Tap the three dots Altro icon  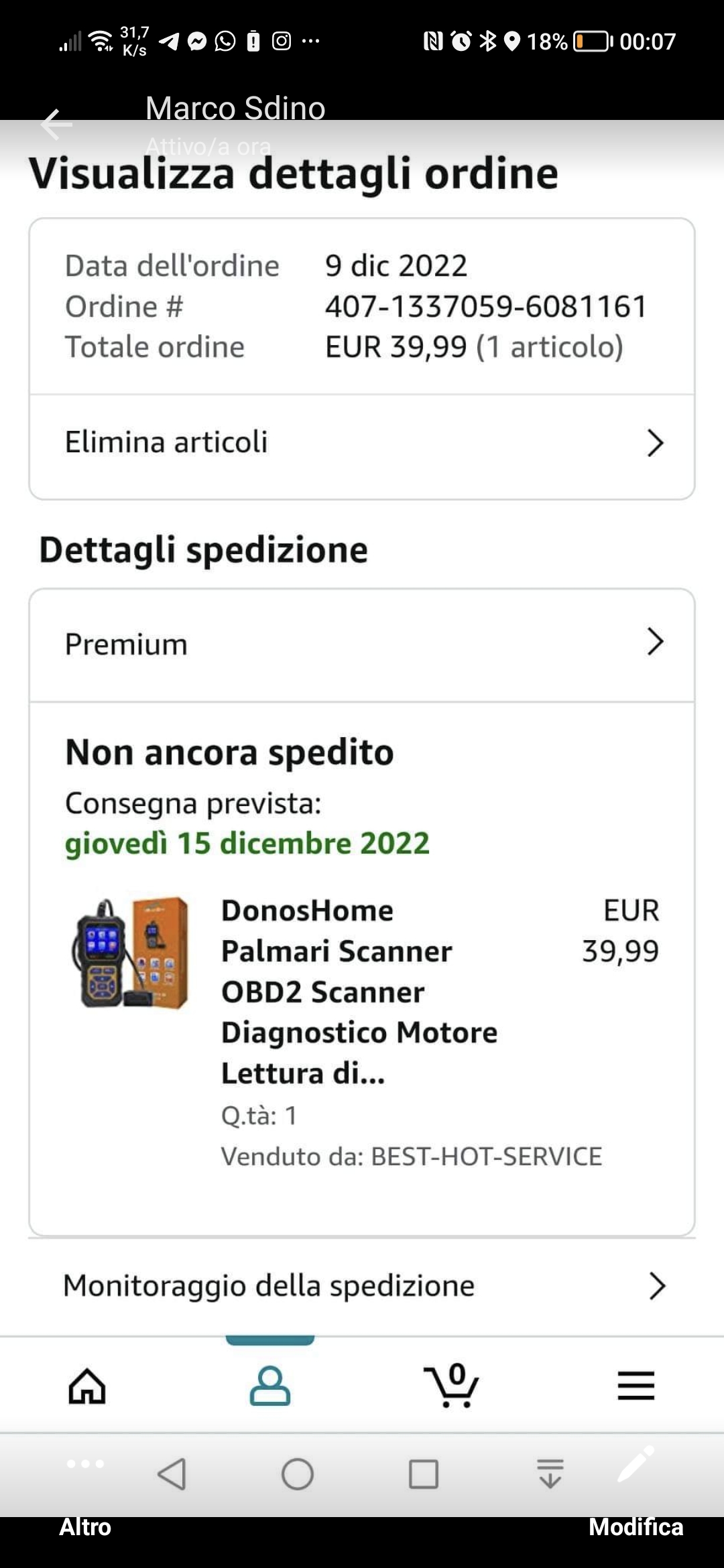click(x=85, y=1463)
